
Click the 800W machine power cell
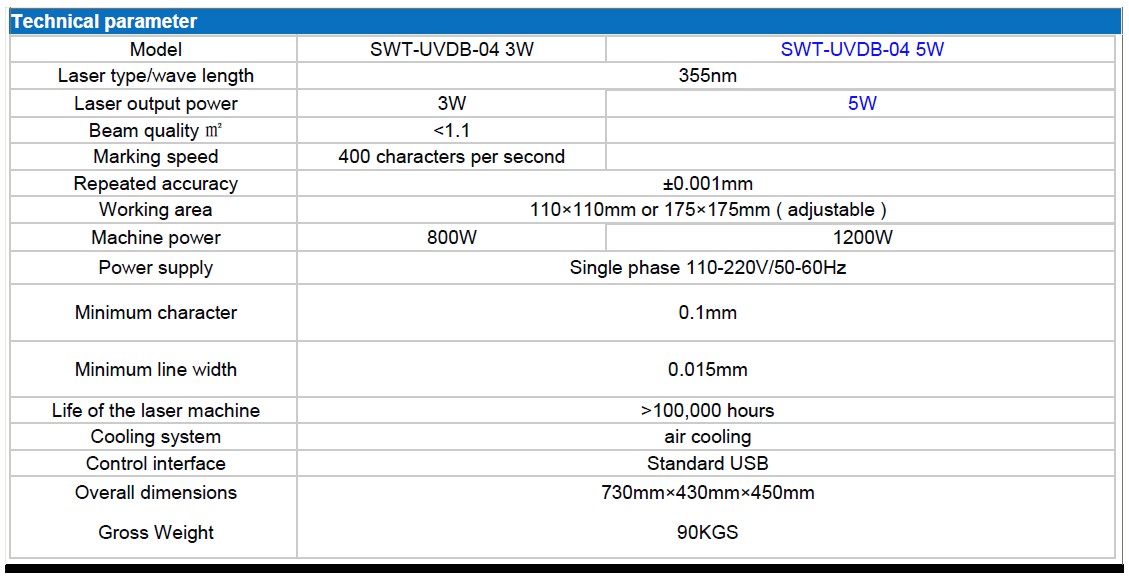tap(451, 237)
